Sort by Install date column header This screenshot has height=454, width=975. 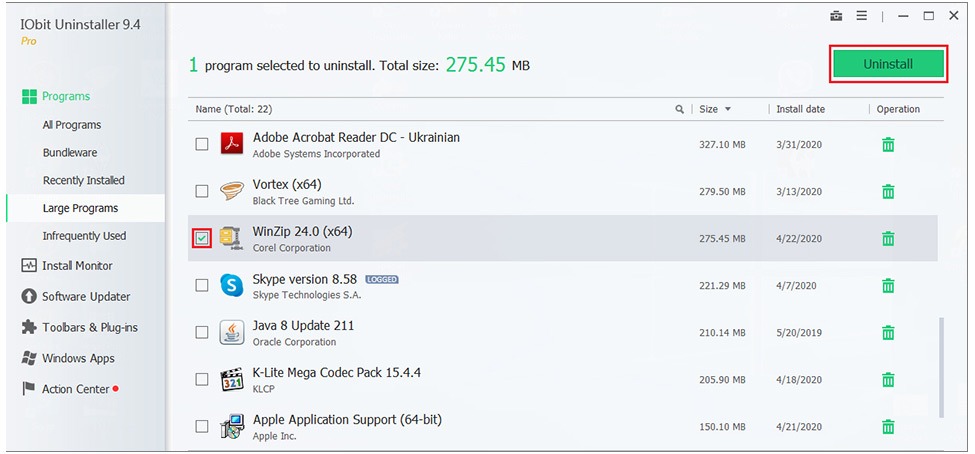(800, 109)
